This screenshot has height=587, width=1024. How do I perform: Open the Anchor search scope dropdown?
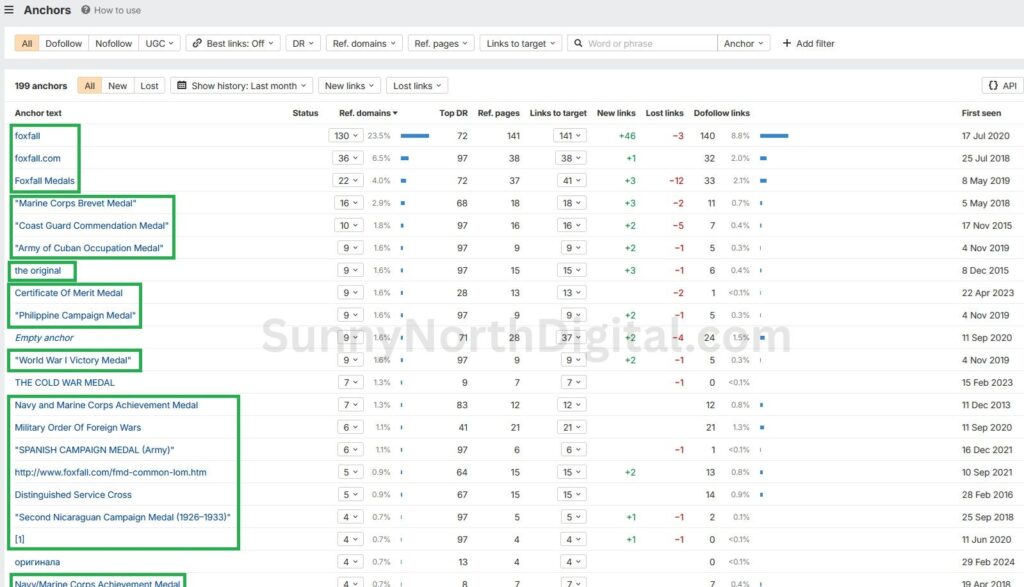tap(744, 44)
